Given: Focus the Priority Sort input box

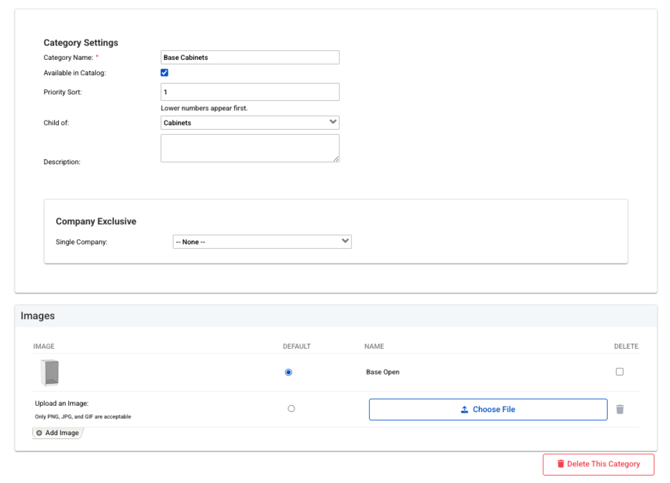Looking at the screenshot, I should tap(250, 92).
